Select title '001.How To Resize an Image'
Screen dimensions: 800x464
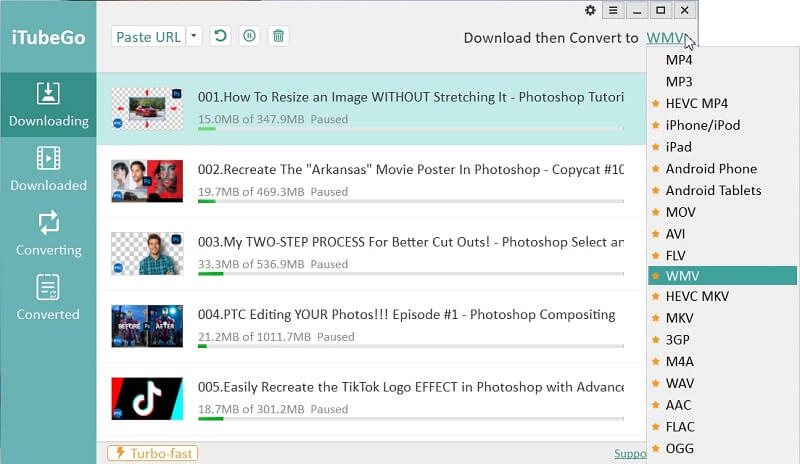point(411,97)
